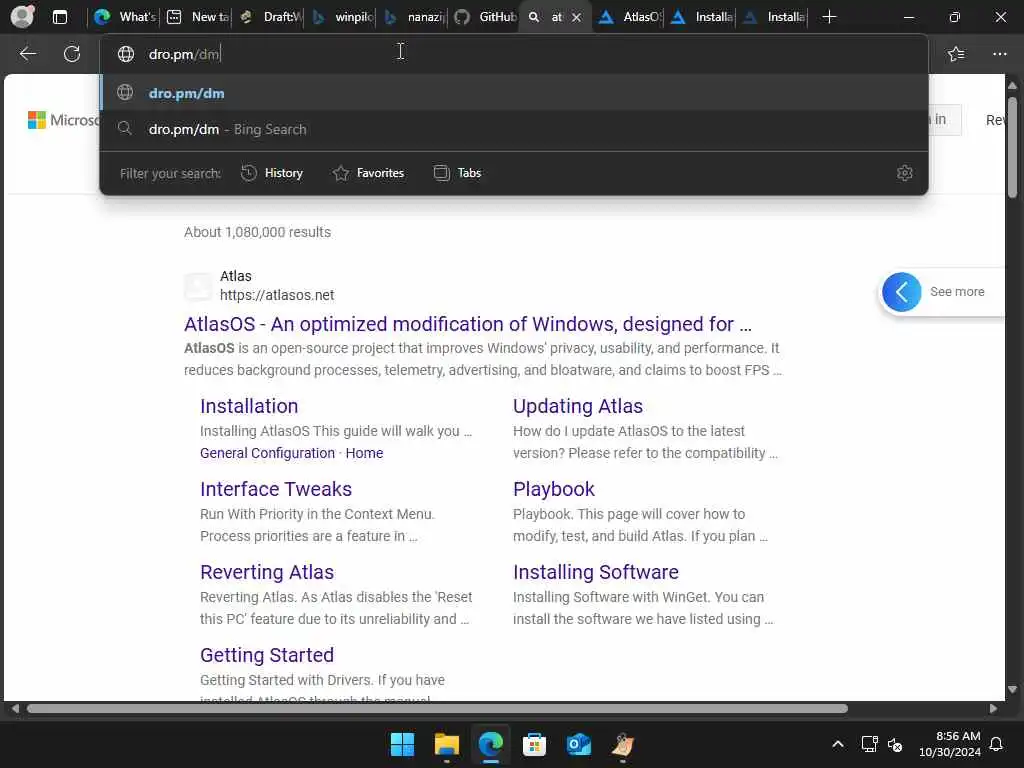Open Outlook from taskbar
Viewport: 1024px width, 768px height.
coord(579,744)
